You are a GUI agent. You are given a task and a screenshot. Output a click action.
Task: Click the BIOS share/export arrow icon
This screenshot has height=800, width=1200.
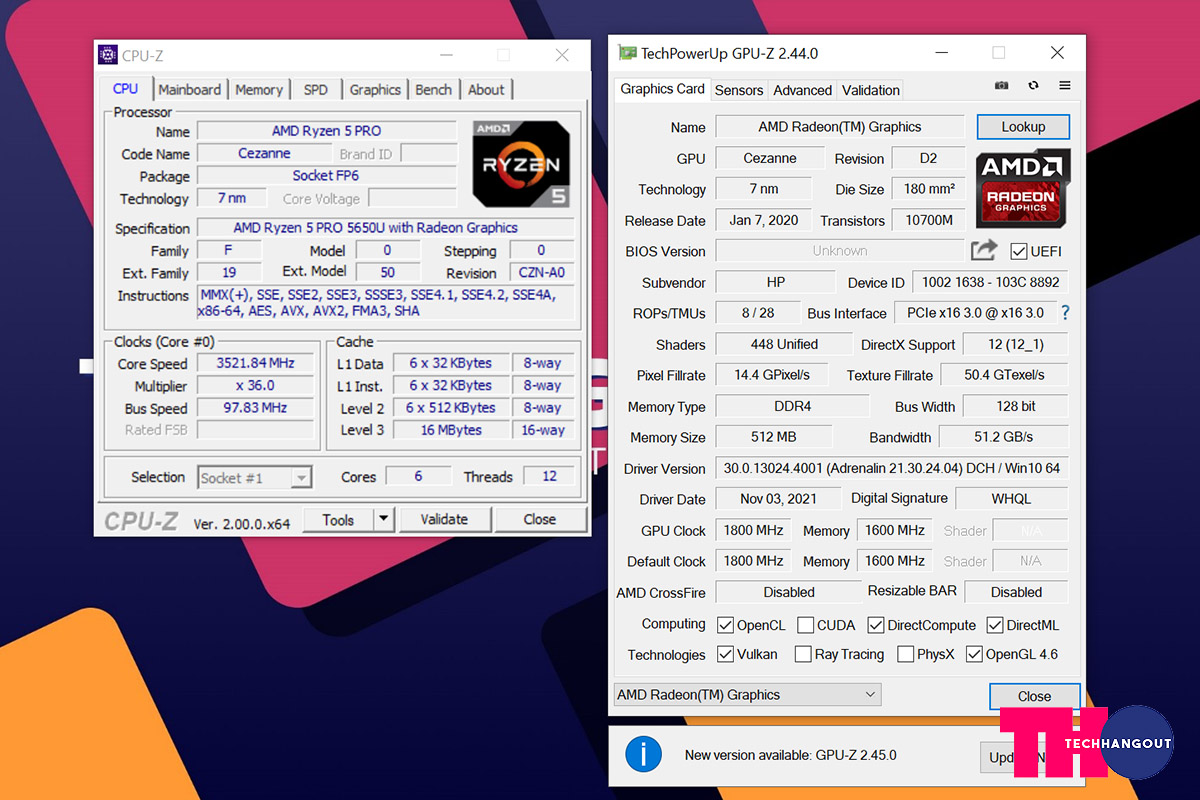(x=984, y=250)
